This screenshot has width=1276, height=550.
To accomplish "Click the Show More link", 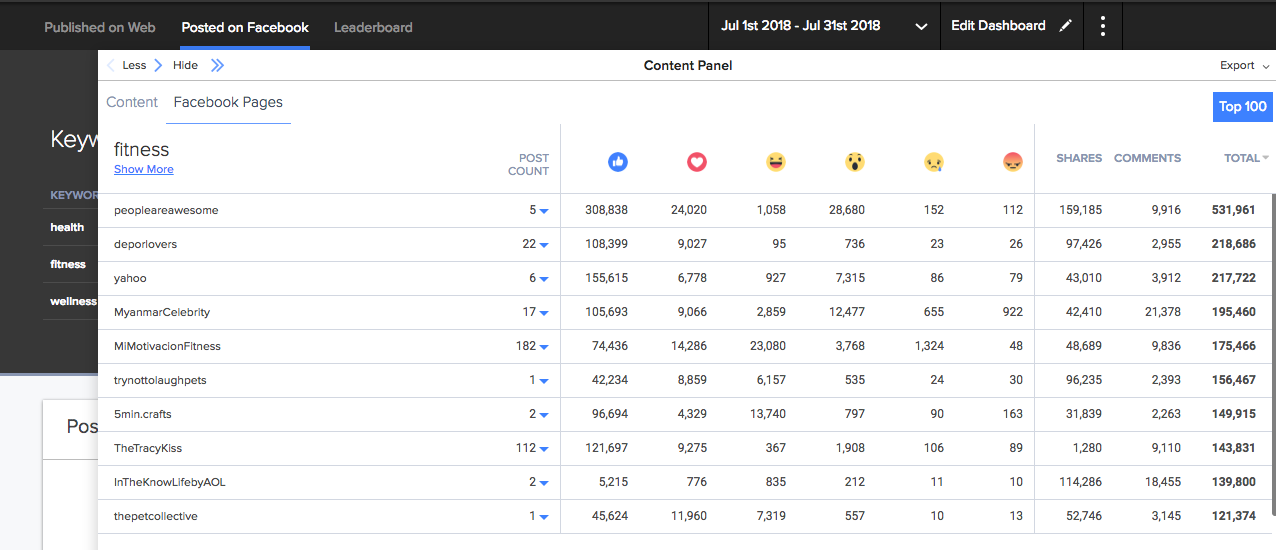I will pos(143,170).
